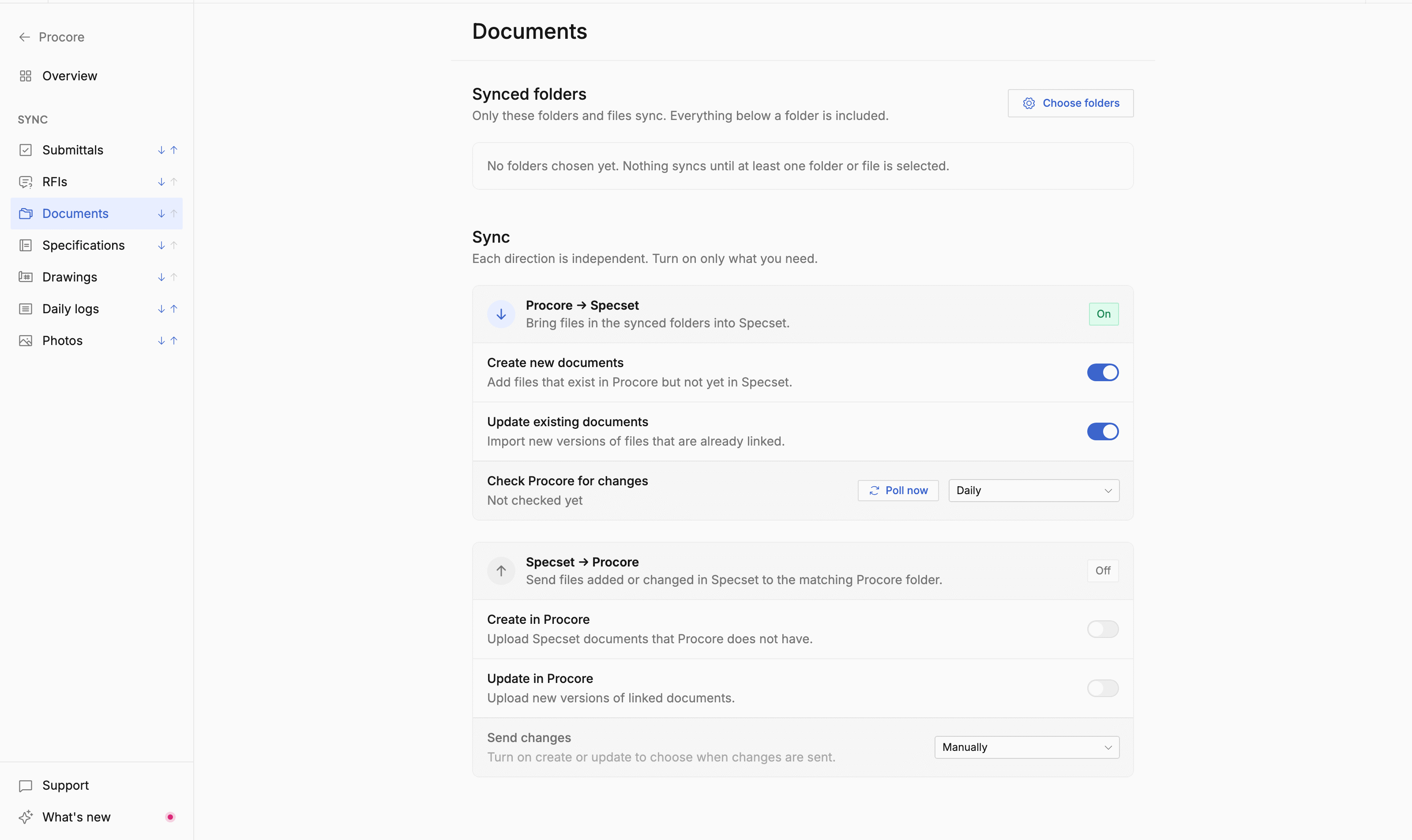The image size is (1412, 840).
Task: Open RFIs sync settings
Action: coord(97,182)
